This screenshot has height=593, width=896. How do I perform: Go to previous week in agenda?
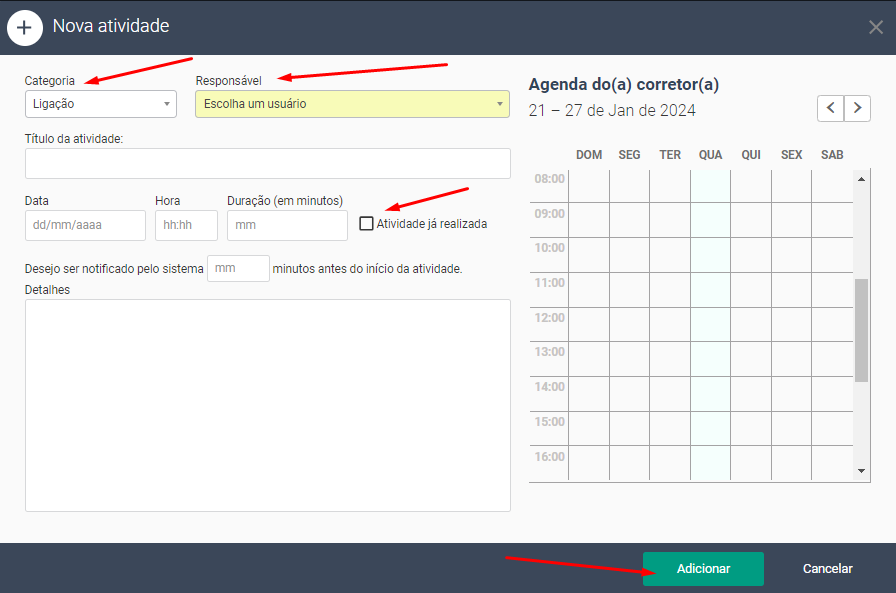(830, 108)
